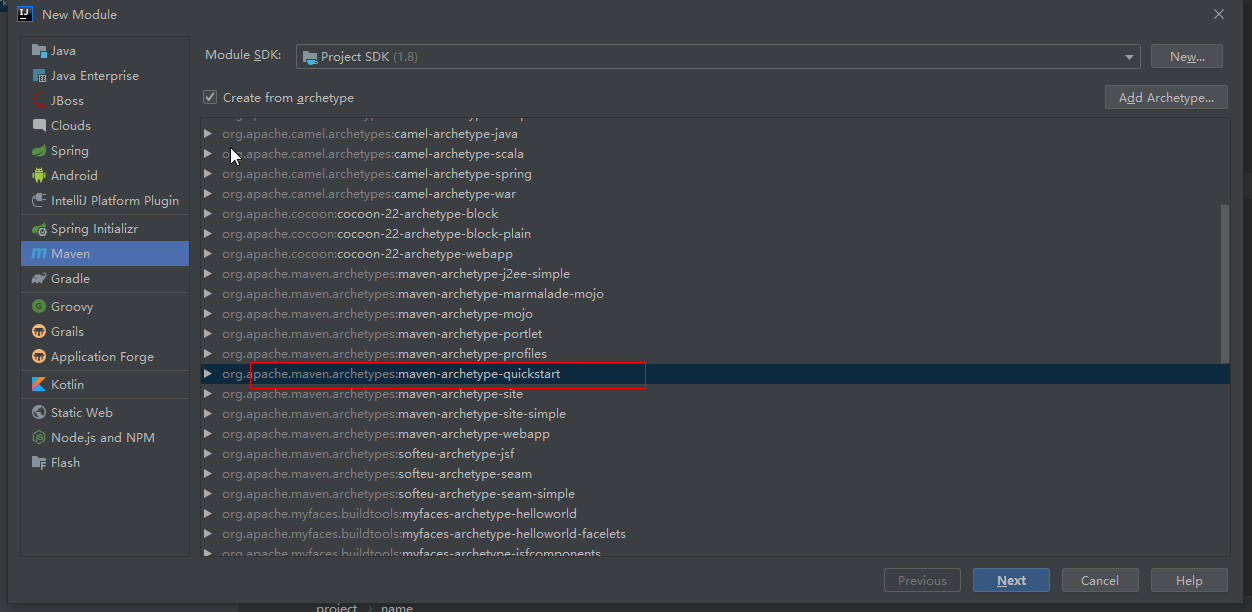The height and width of the screenshot is (612, 1252).
Task: Select maven-archetype-j2ee-simple row
Action: coord(715,274)
